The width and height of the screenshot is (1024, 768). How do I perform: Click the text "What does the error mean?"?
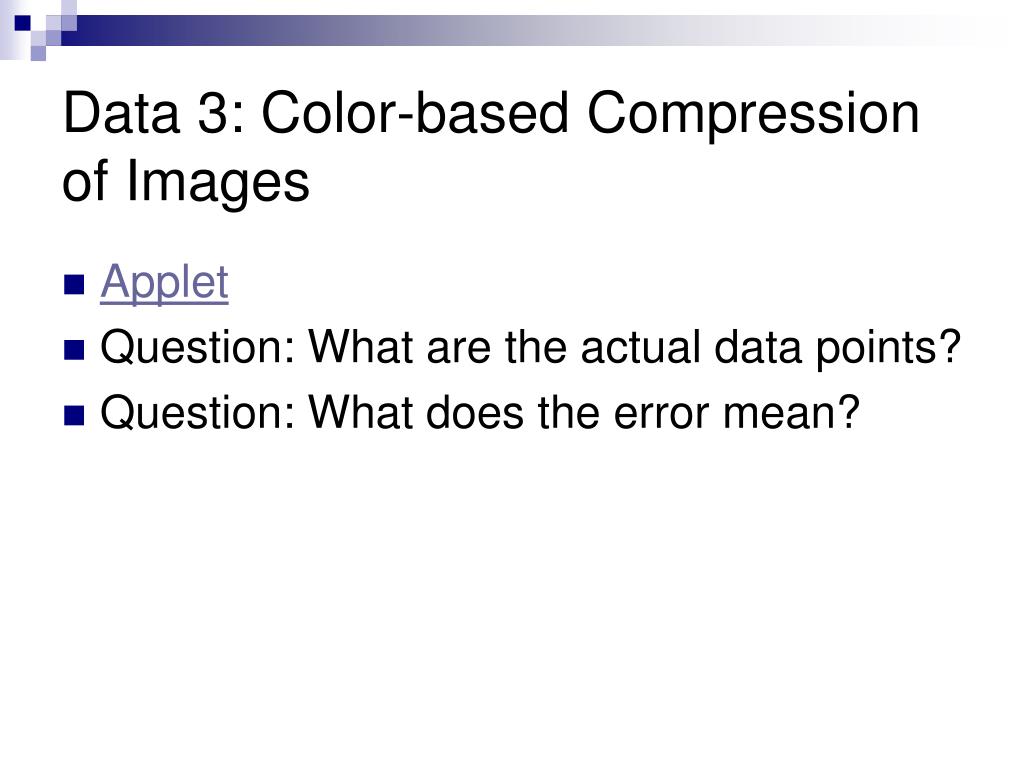pyautogui.click(x=583, y=413)
